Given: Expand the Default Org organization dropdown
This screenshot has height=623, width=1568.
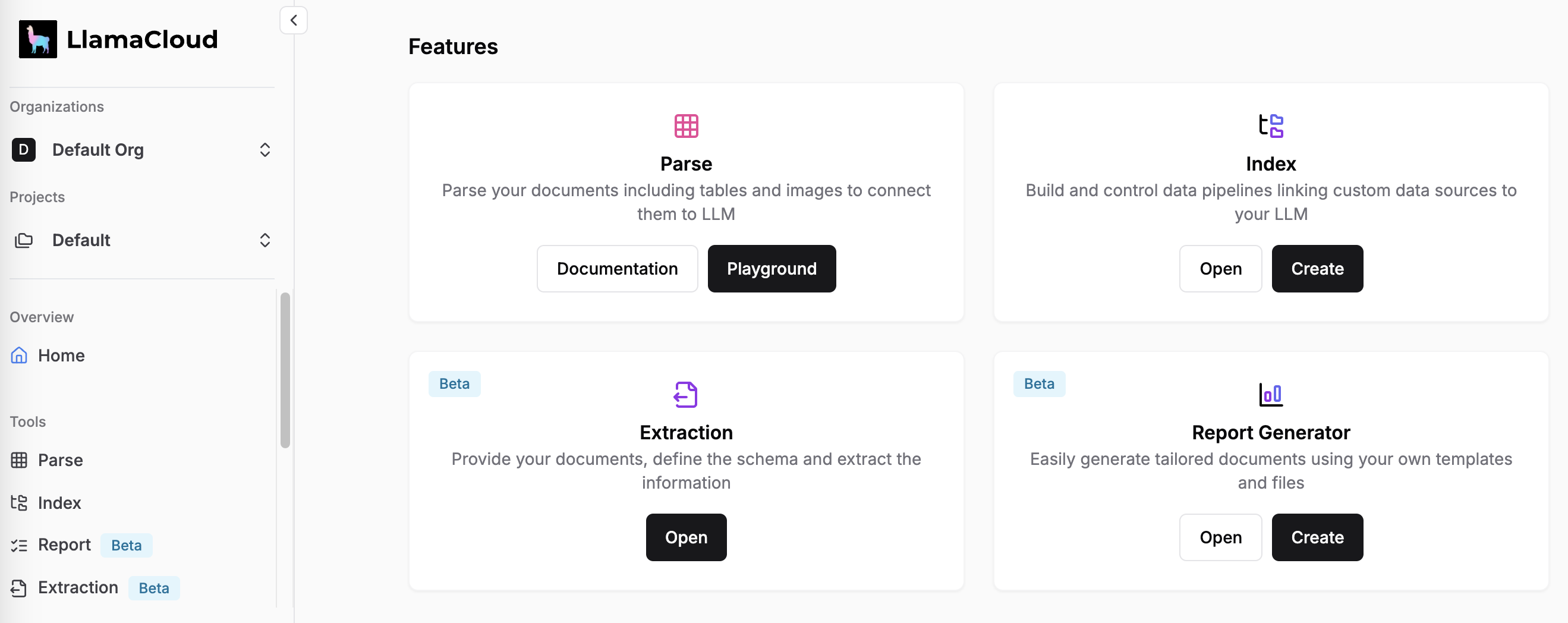Looking at the screenshot, I should [x=265, y=150].
